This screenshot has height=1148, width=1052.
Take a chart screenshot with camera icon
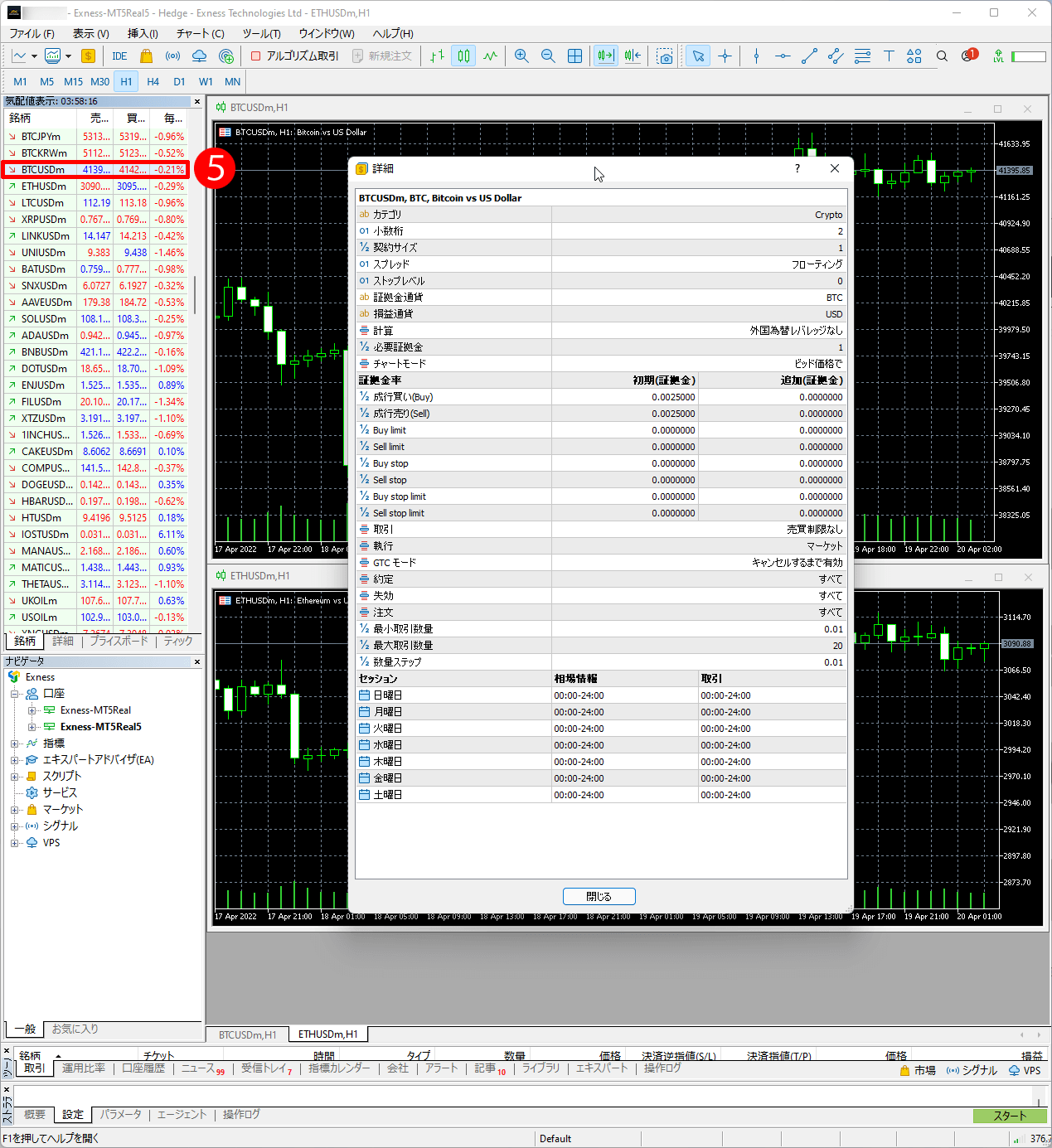(x=665, y=56)
